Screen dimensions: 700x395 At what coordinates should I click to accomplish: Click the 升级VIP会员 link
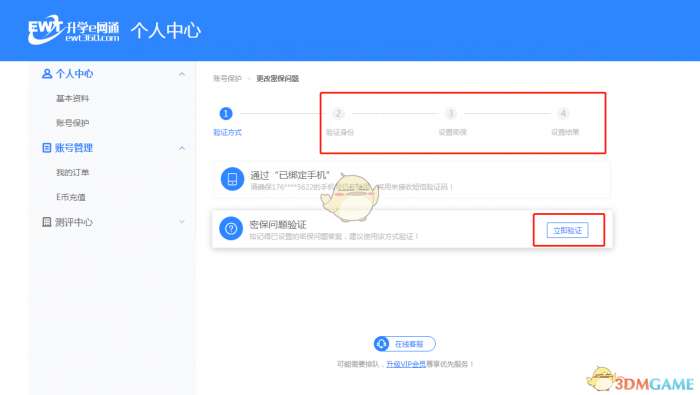click(406, 364)
